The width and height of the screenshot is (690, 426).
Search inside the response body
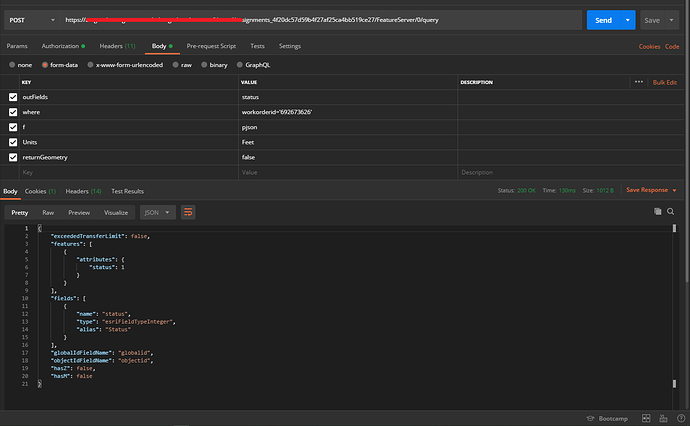point(671,212)
